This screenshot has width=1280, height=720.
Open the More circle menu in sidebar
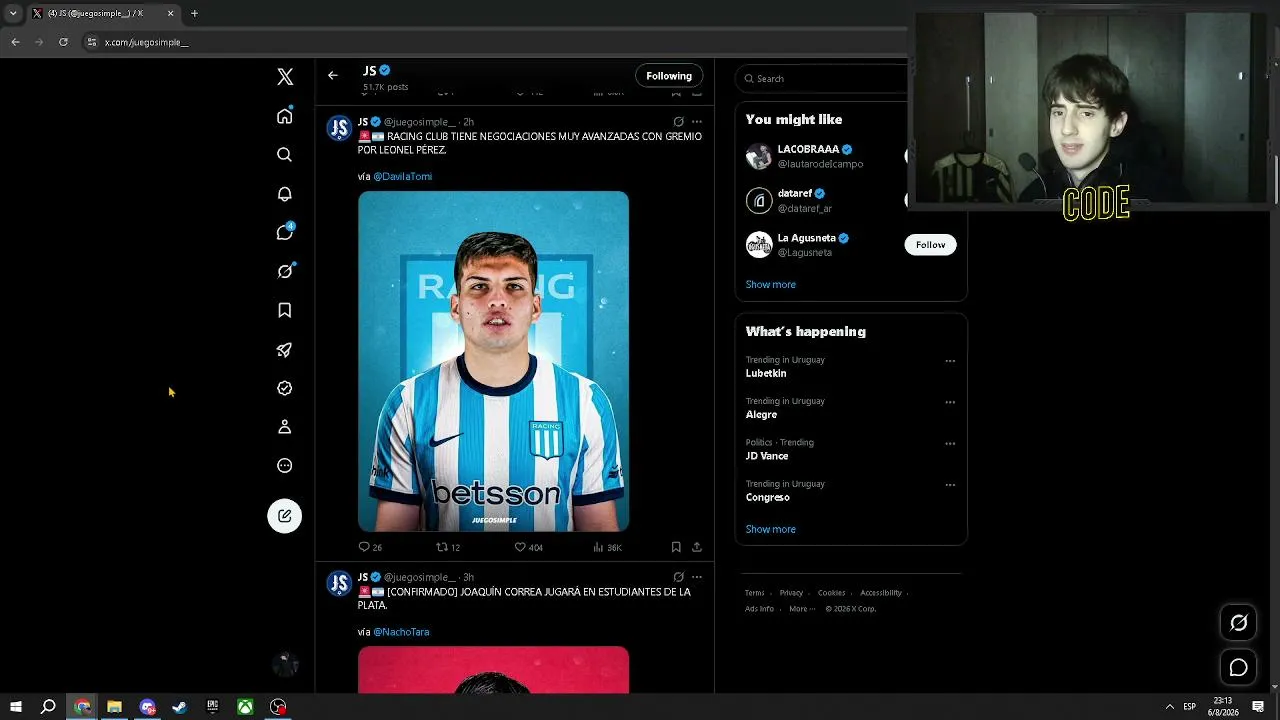(x=285, y=466)
